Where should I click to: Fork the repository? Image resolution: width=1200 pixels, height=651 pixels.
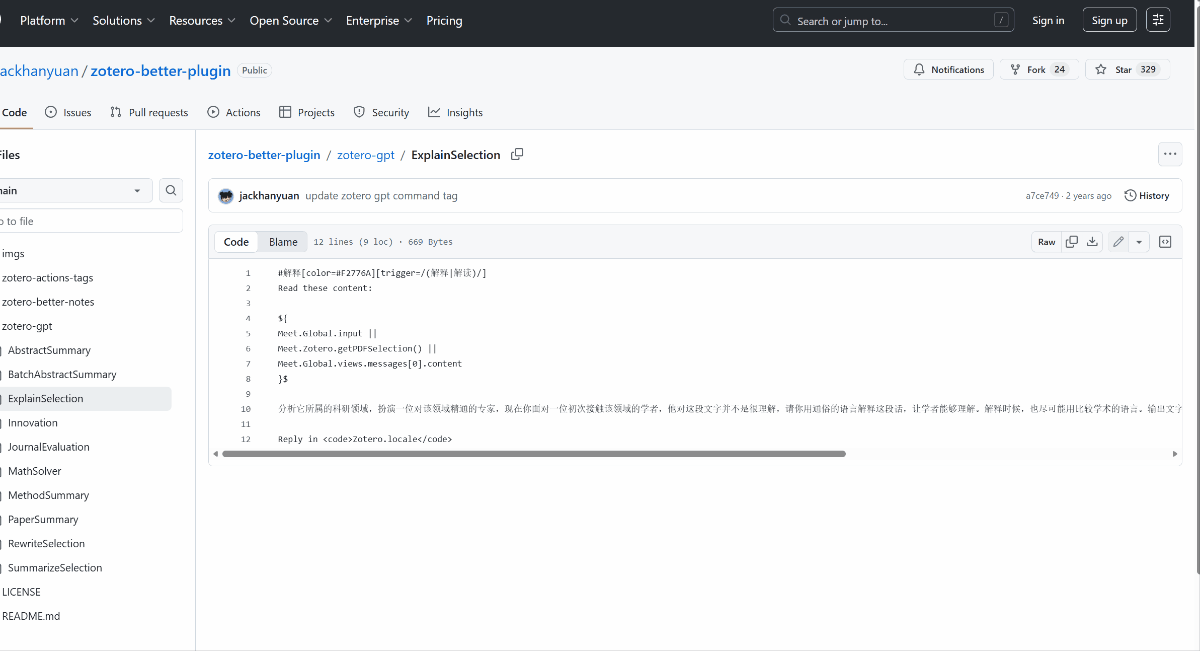click(1039, 70)
